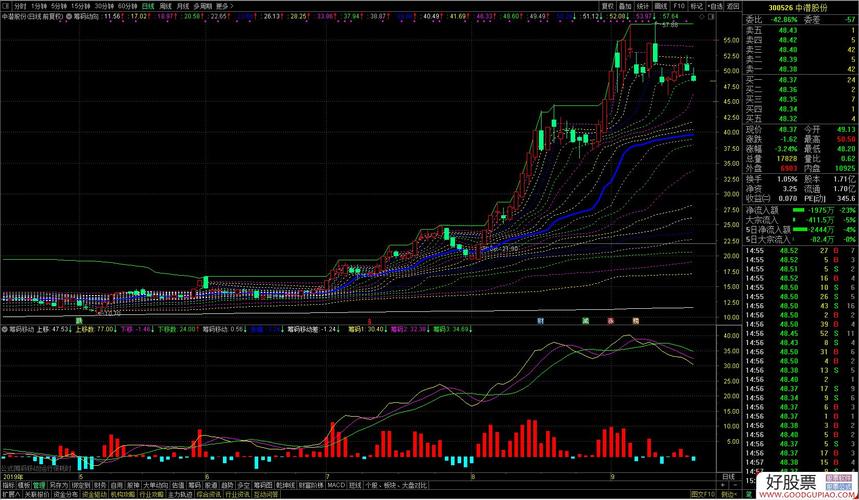The image size is (859, 500).
Task: Click the 委比 -42.86% value
Action: [782, 20]
